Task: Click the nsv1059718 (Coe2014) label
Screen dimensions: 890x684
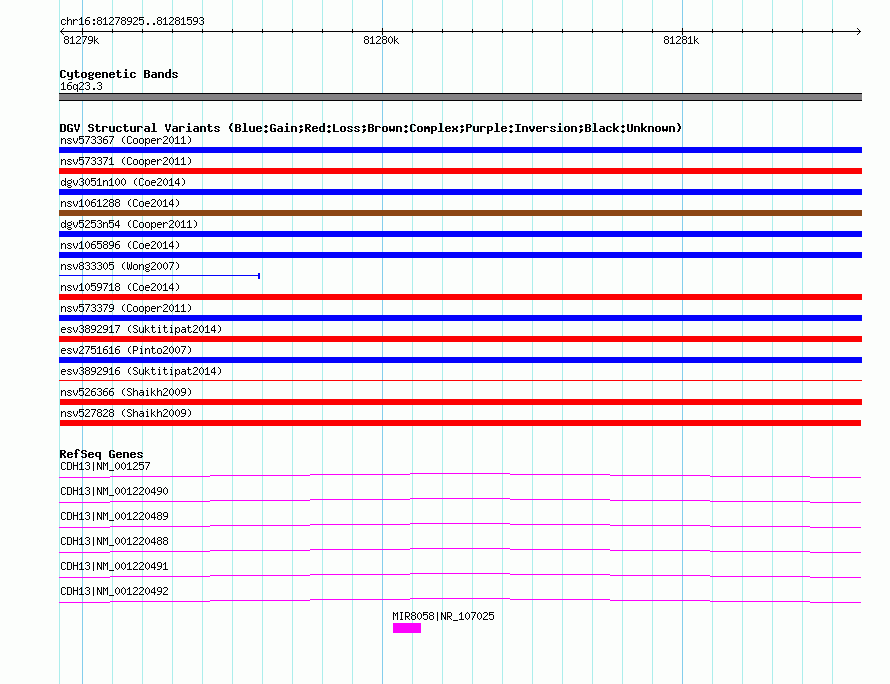Action: tap(120, 287)
